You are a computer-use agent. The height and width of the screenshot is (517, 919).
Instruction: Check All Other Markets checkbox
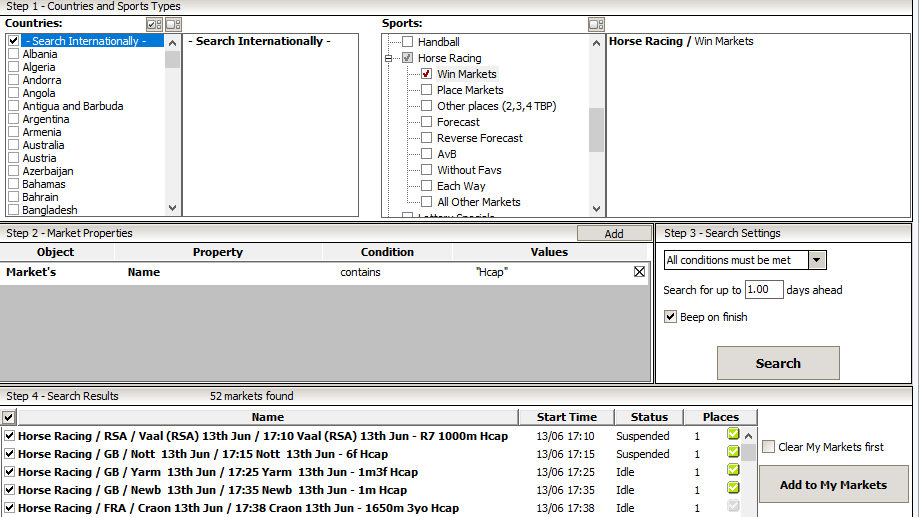pos(427,202)
